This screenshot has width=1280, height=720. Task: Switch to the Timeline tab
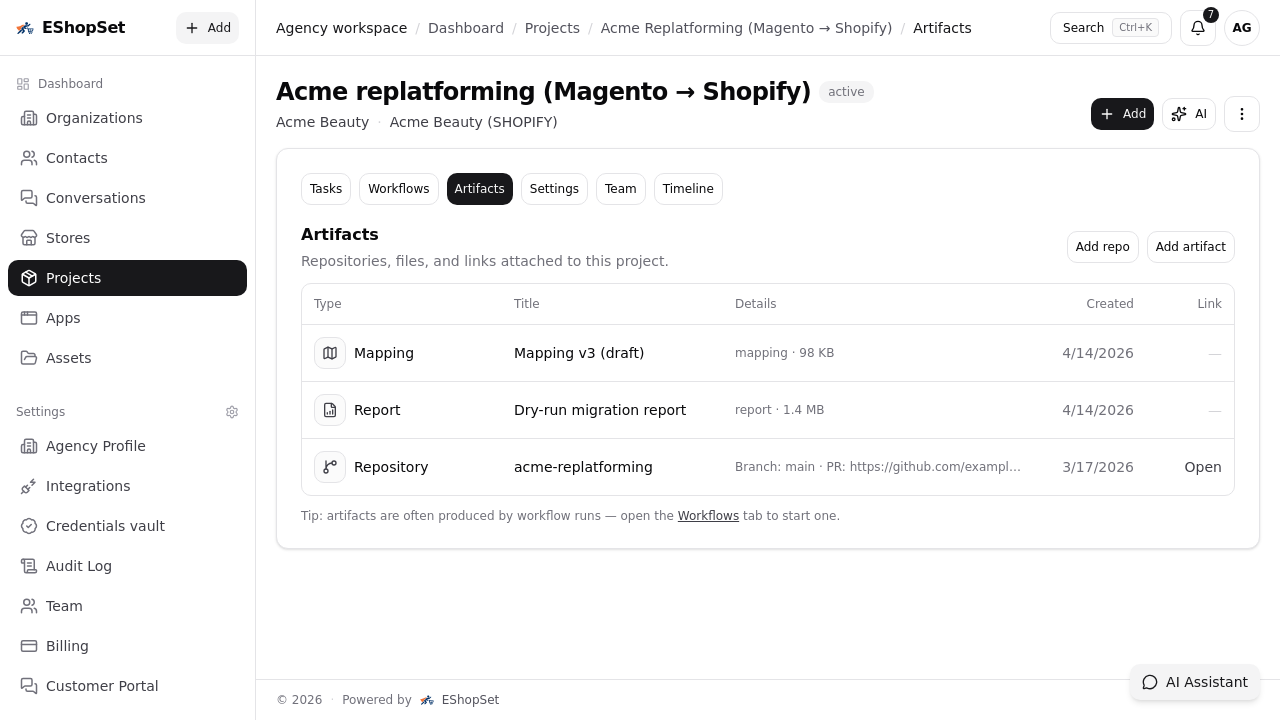point(688,189)
